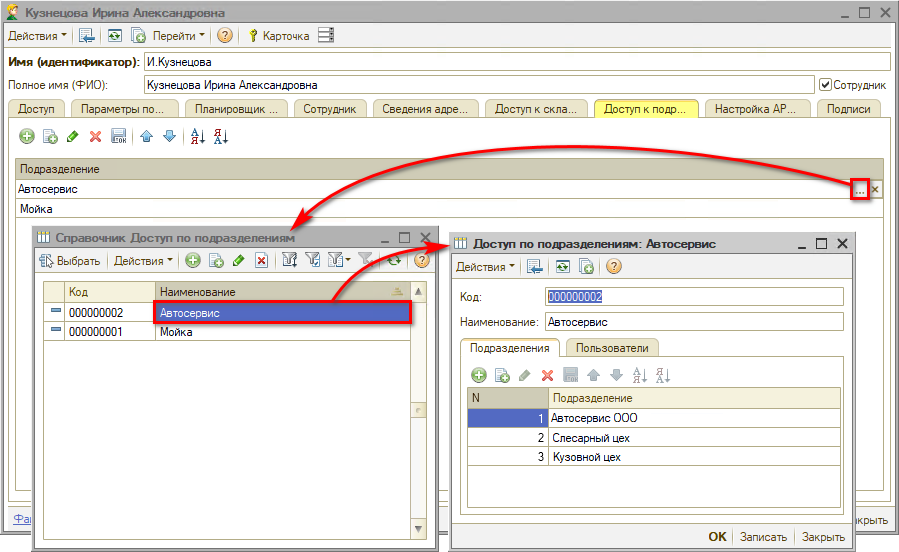Click sort ascending icon in user window toolbar
Viewport: 899px width, 552px height.
tap(197, 136)
